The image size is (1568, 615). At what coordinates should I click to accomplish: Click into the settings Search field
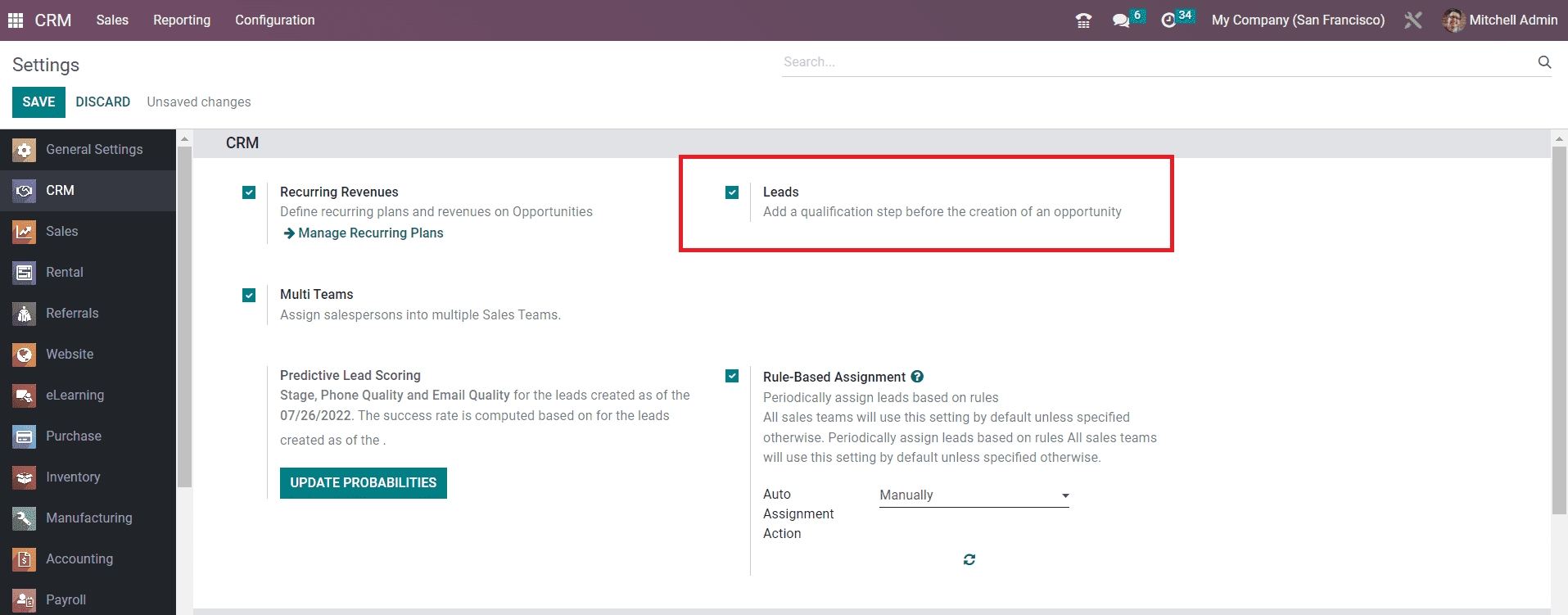pos(1155,62)
